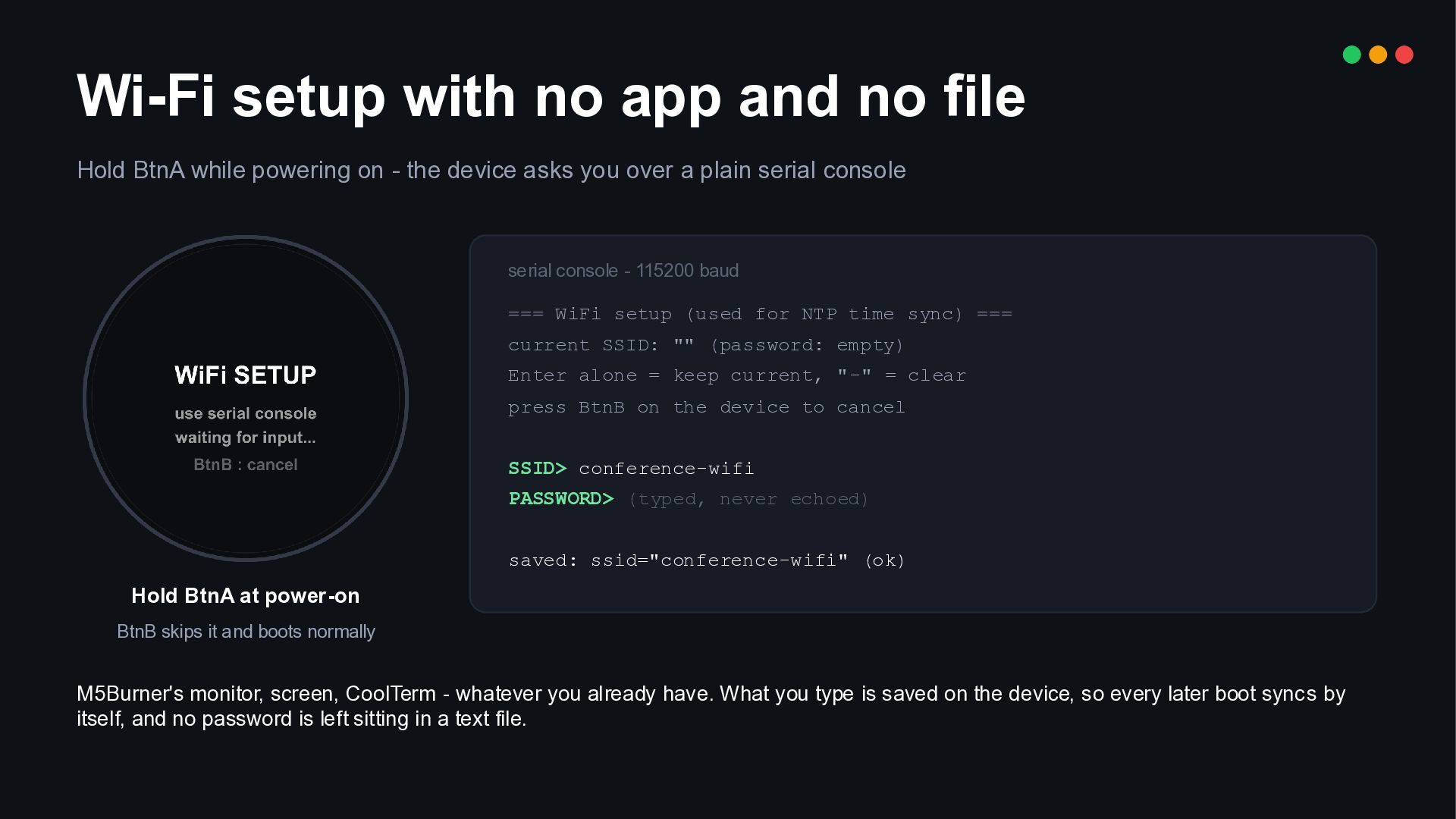Click 'BtnB : cancel' on the device display

246,465
